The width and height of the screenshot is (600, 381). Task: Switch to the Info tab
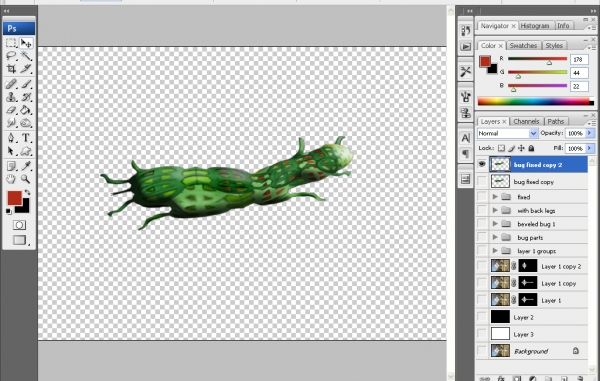(x=563, y=26)
